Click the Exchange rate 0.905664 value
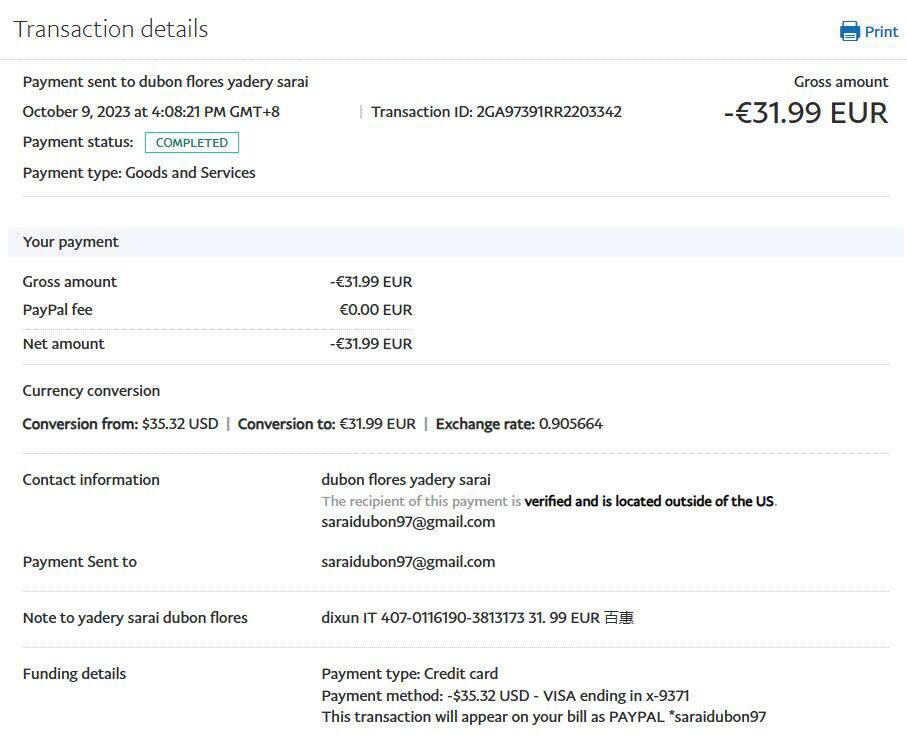Screen dimensions: 907x738 click(x=570, y=424)
